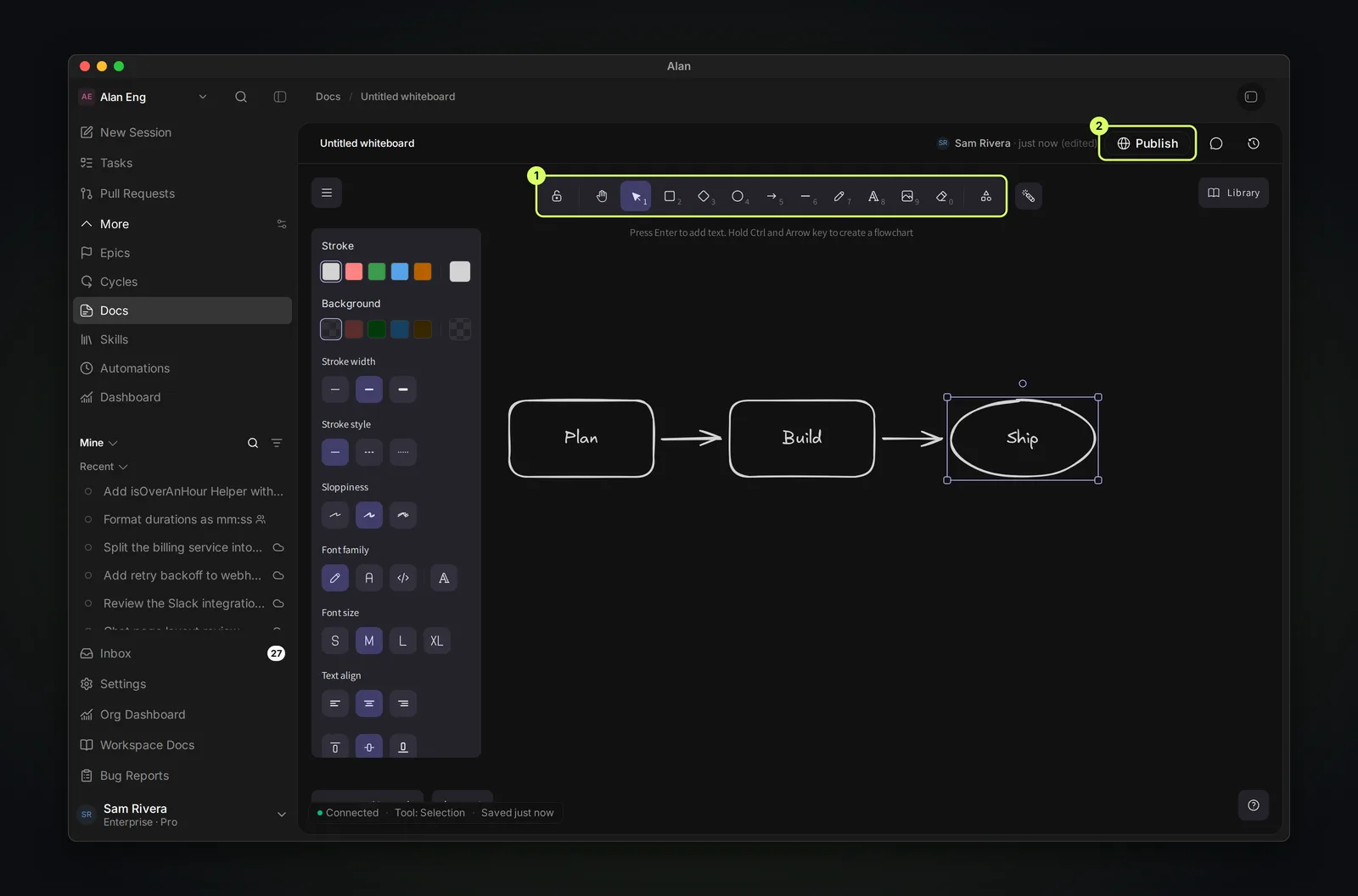
Task: Open the version history clock icon
Action: 1254,143
